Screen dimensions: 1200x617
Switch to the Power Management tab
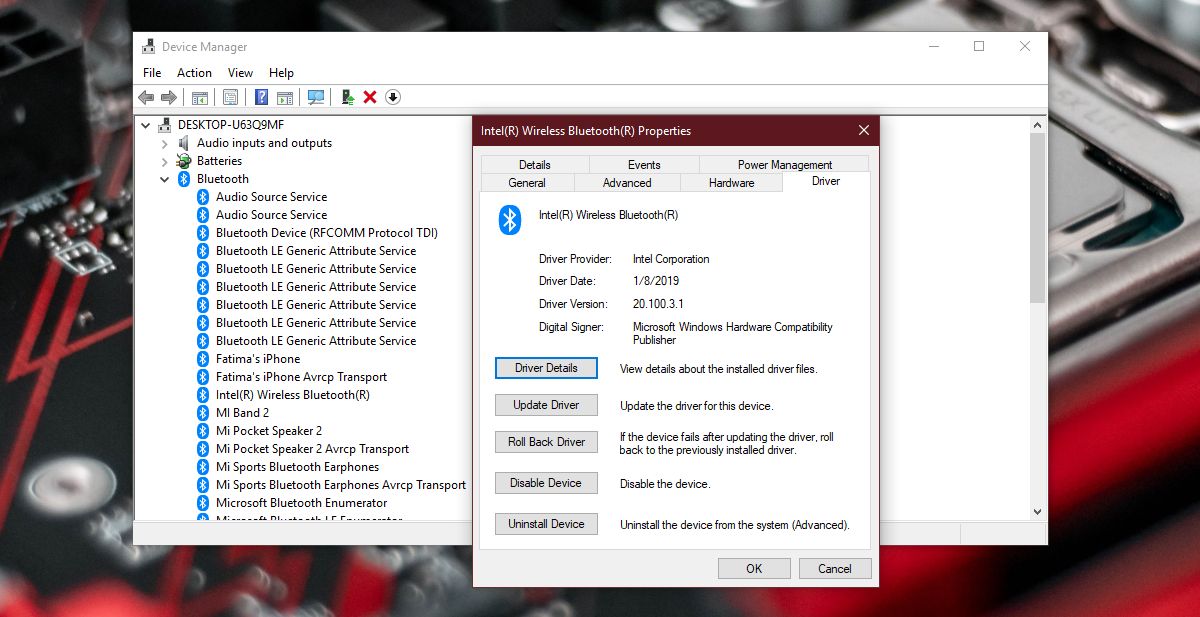(786, 164)
